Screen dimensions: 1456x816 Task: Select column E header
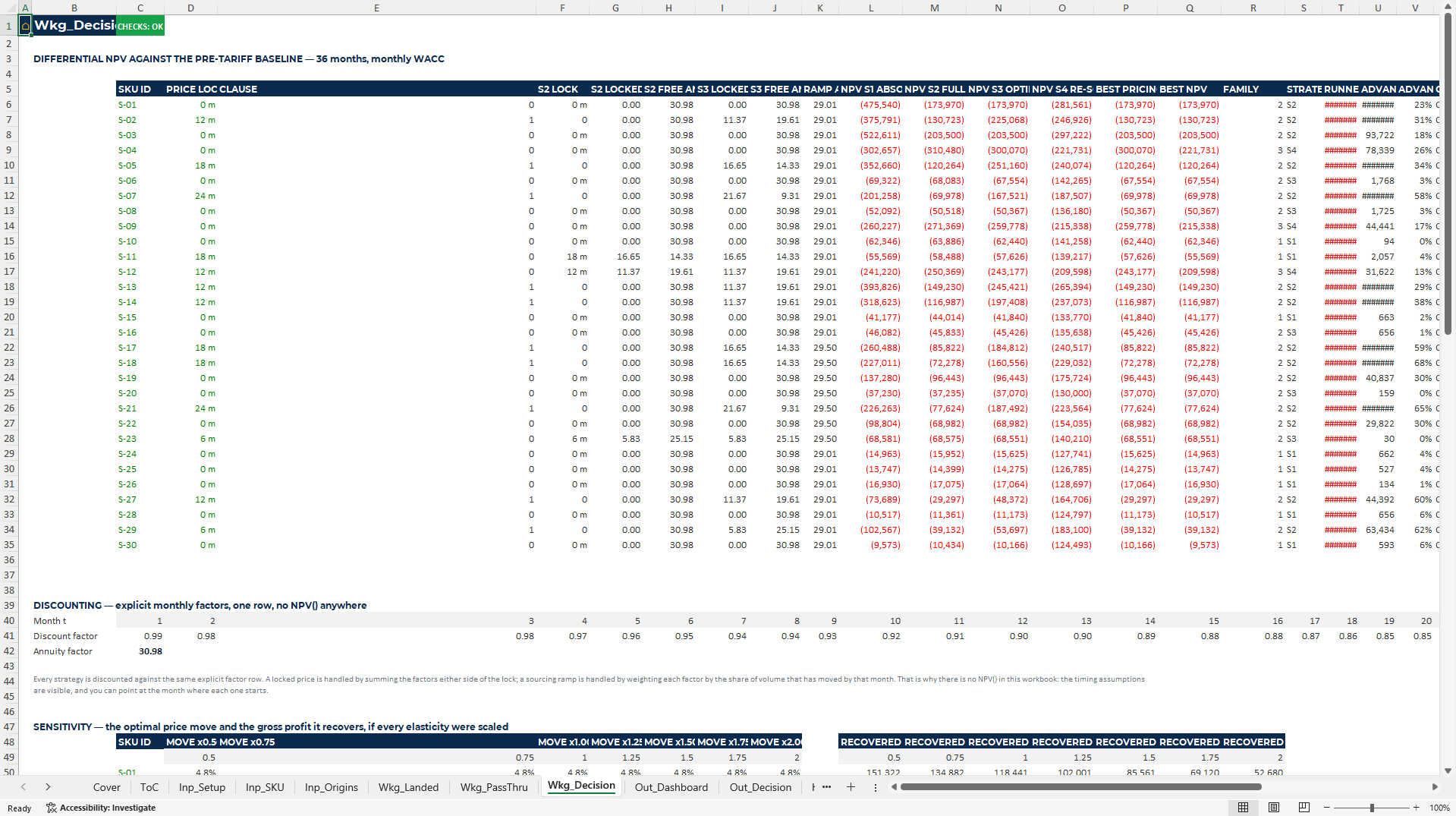pos(376,8)
